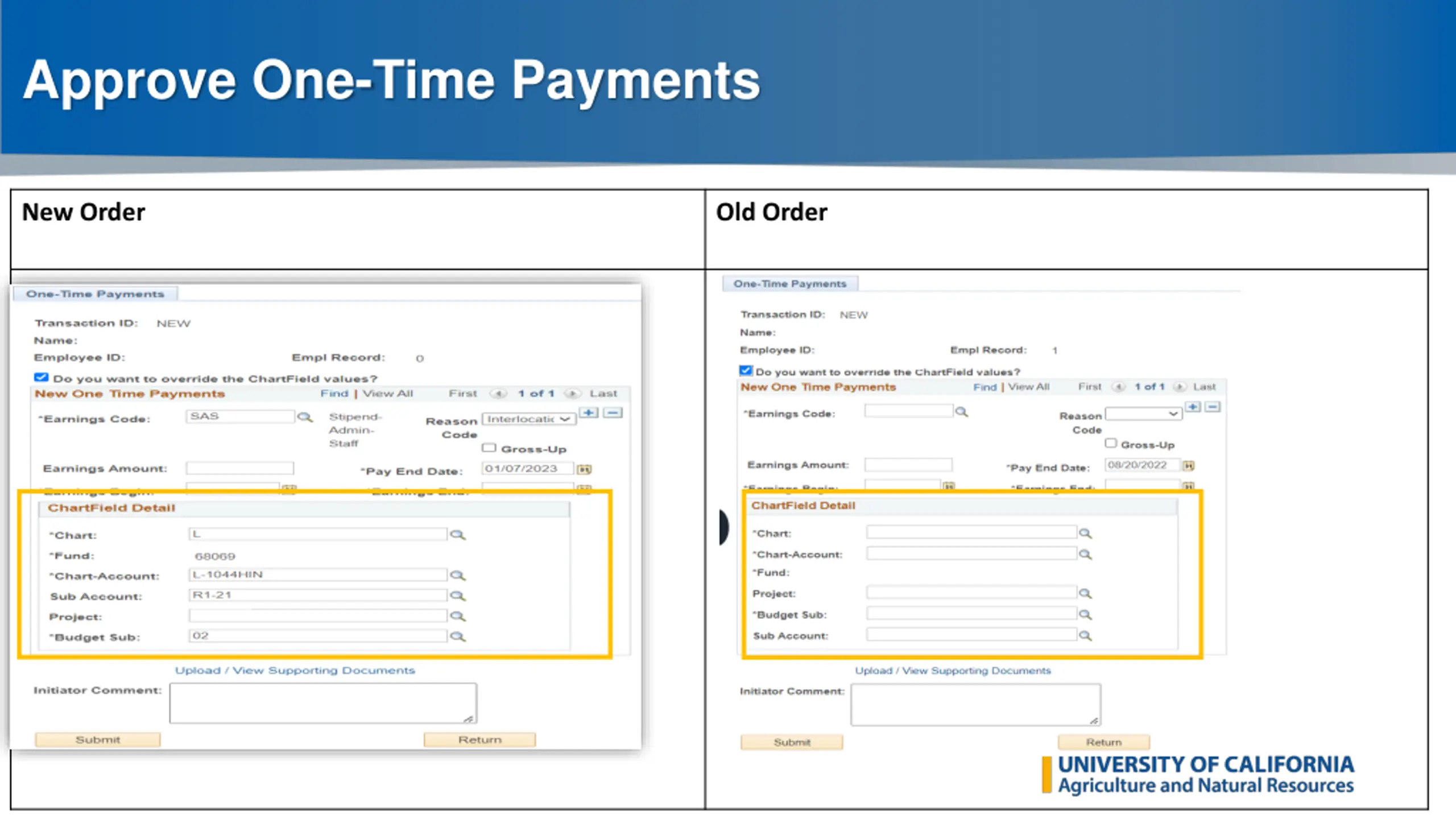1456x819 pixels.
Task: Click Initiator Comment box in New Order
Action: (323, 704)
